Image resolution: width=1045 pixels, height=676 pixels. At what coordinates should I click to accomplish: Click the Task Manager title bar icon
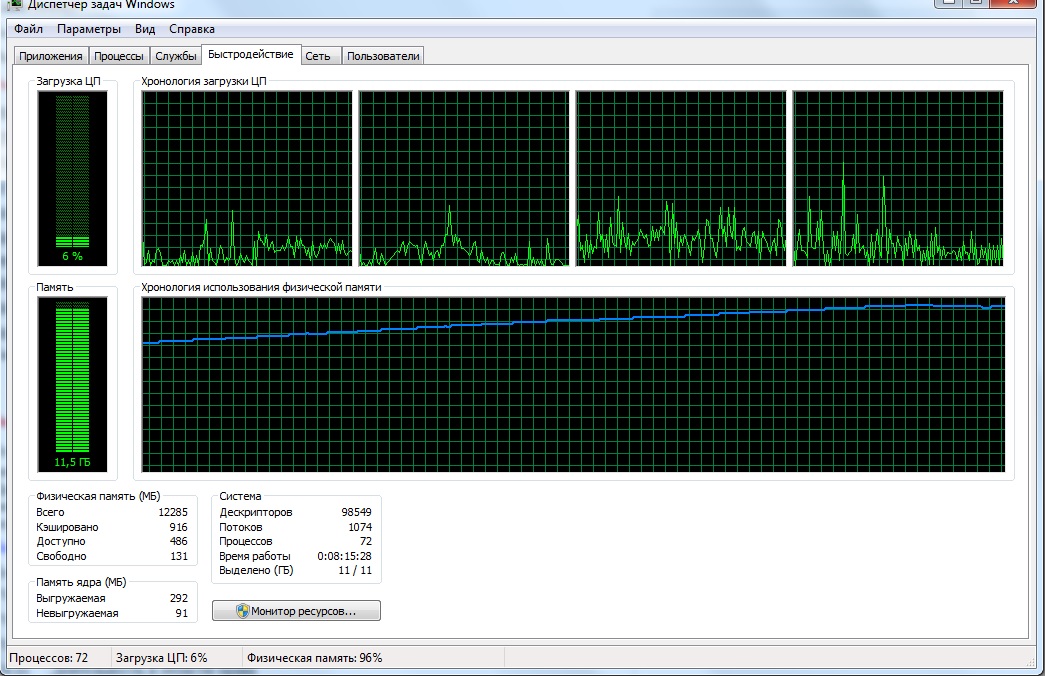tap(13, 4)
